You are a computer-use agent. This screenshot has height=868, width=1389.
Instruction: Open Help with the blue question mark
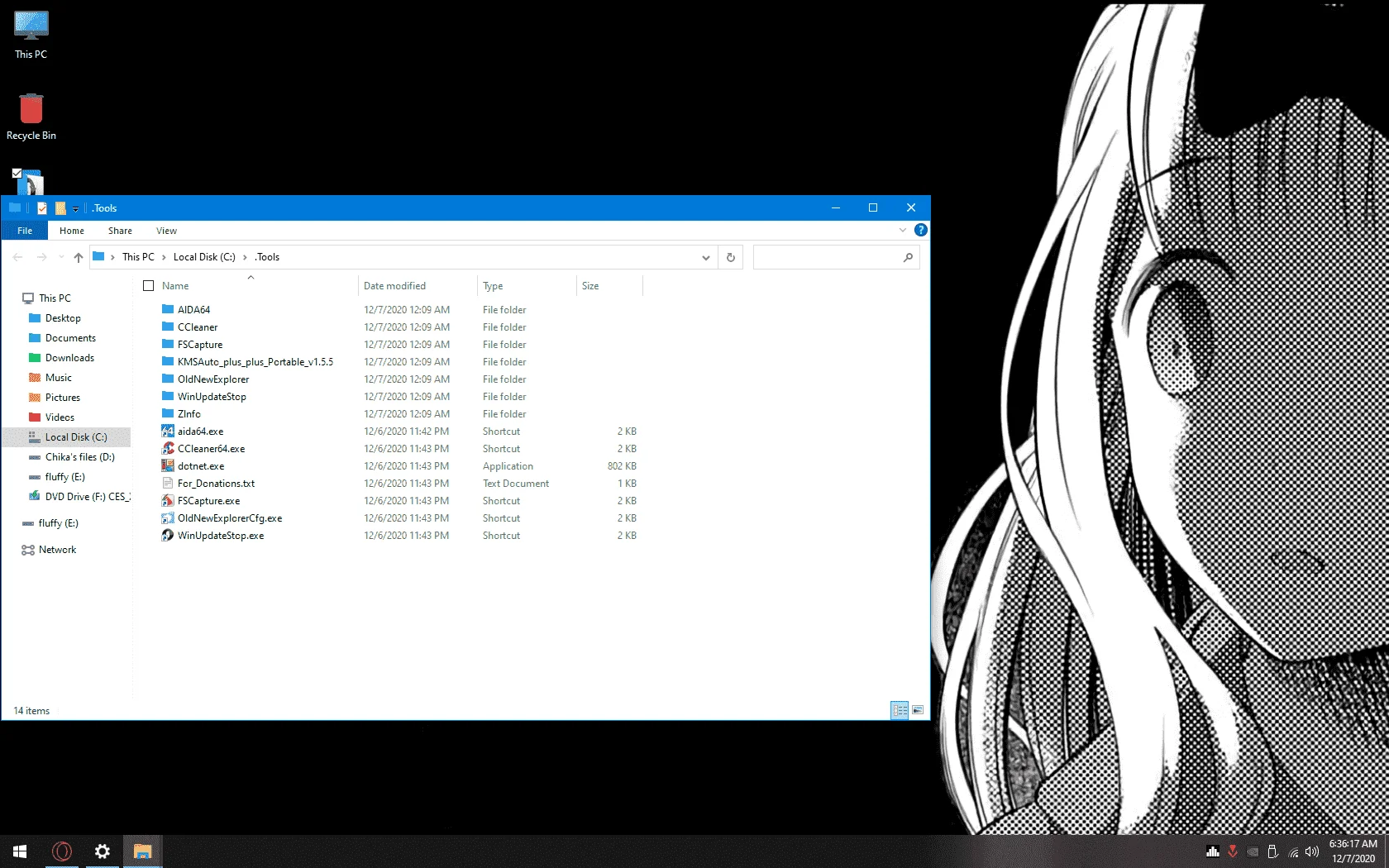(921, 230)
